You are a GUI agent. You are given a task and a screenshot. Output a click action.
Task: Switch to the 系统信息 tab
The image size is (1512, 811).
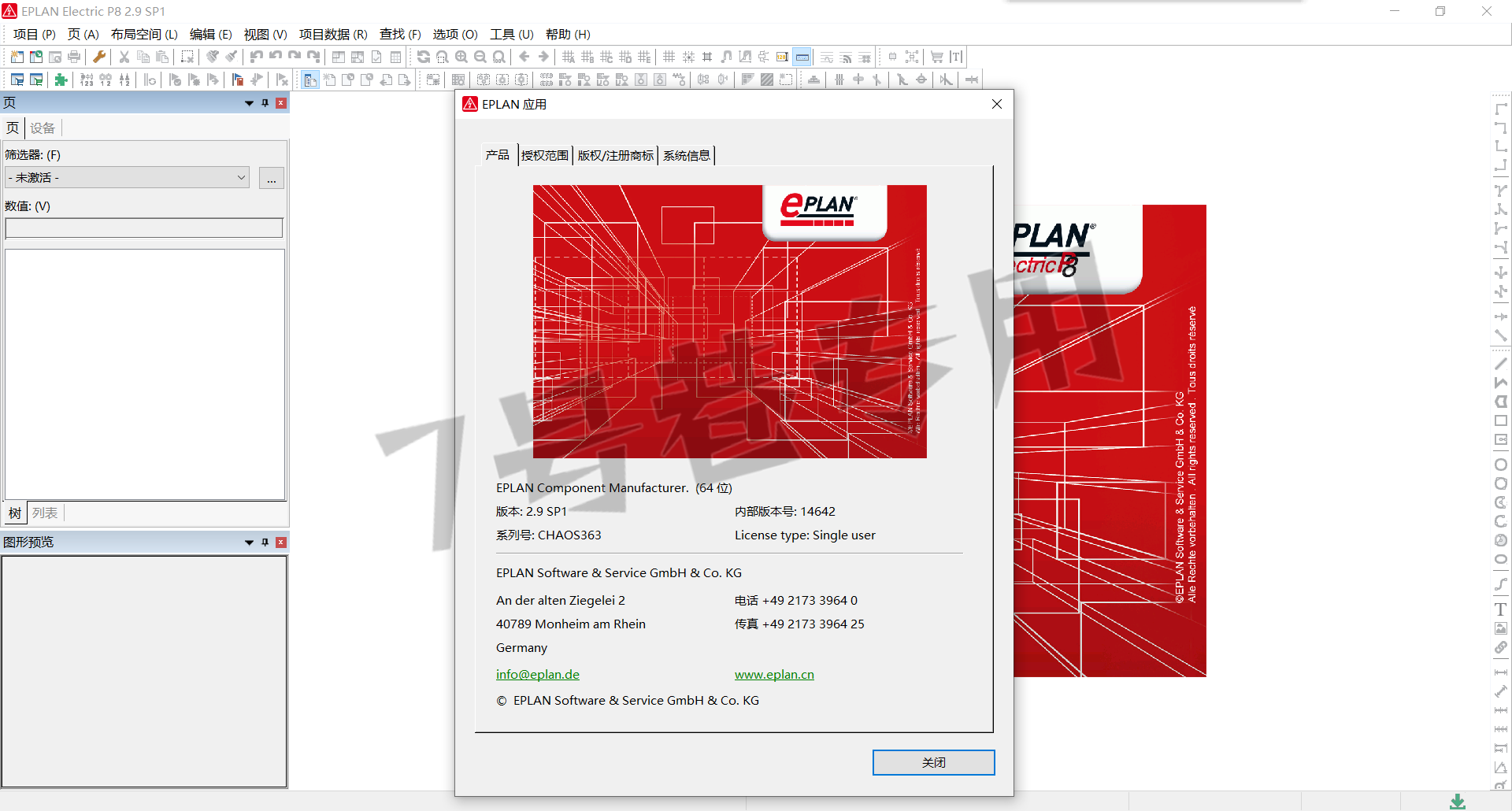click(x=687, y=156)
